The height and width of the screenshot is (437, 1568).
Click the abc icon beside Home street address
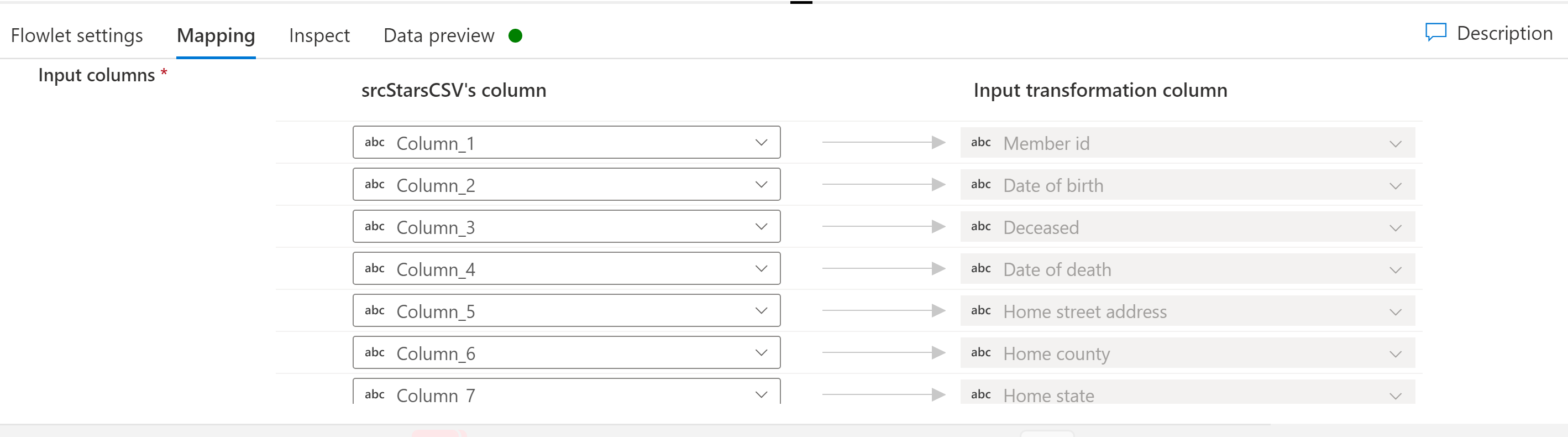pos(981,310)
